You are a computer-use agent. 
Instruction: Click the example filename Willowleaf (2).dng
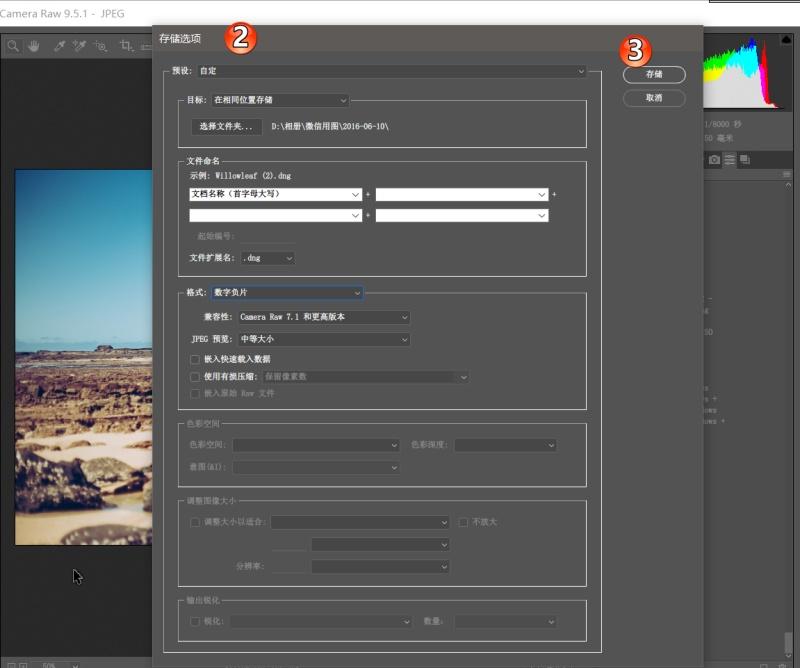[x=253, y=176]
